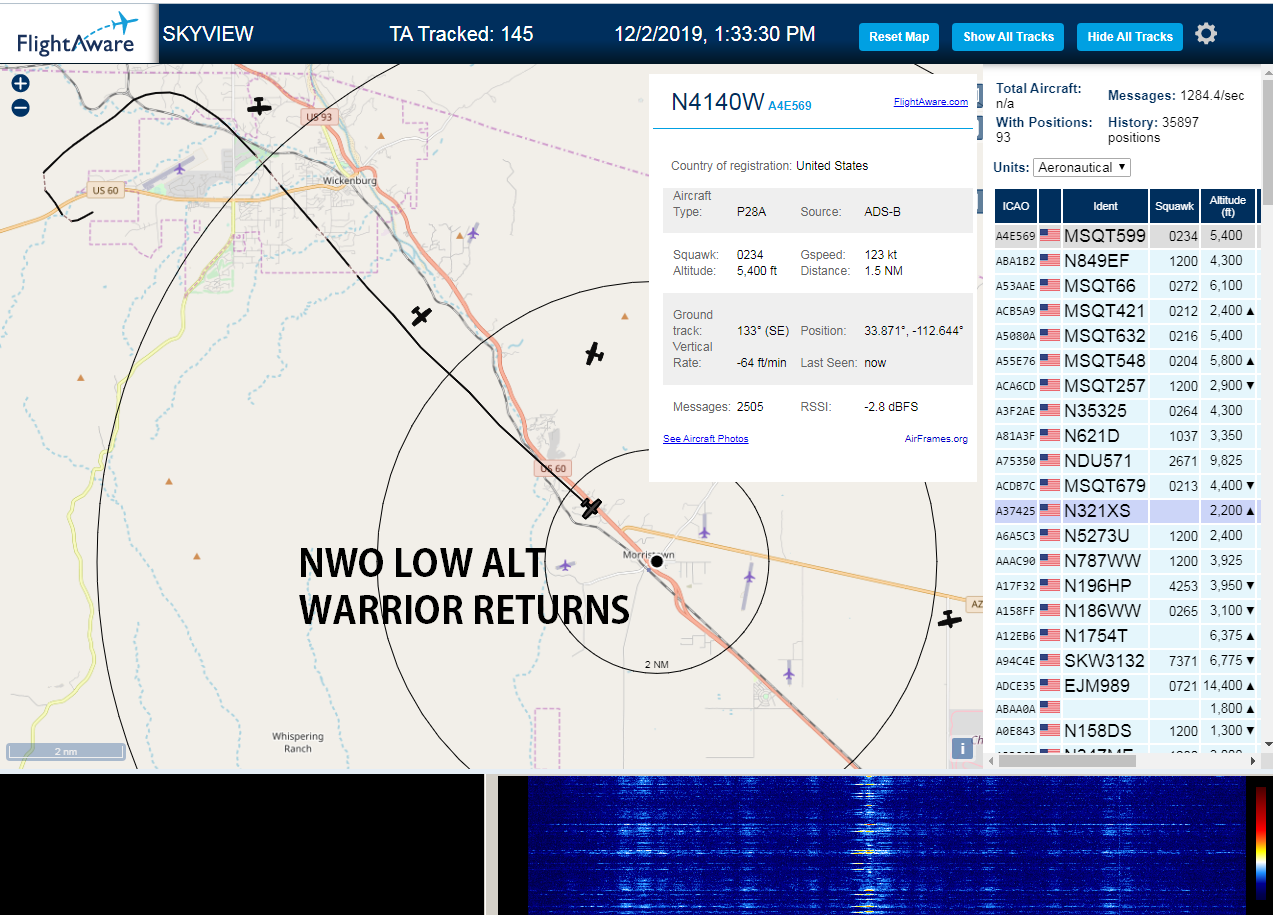Screen dimensions: 1273x915
Task: Select MSQT548 aircraft row
Action: coord(1127,361)
